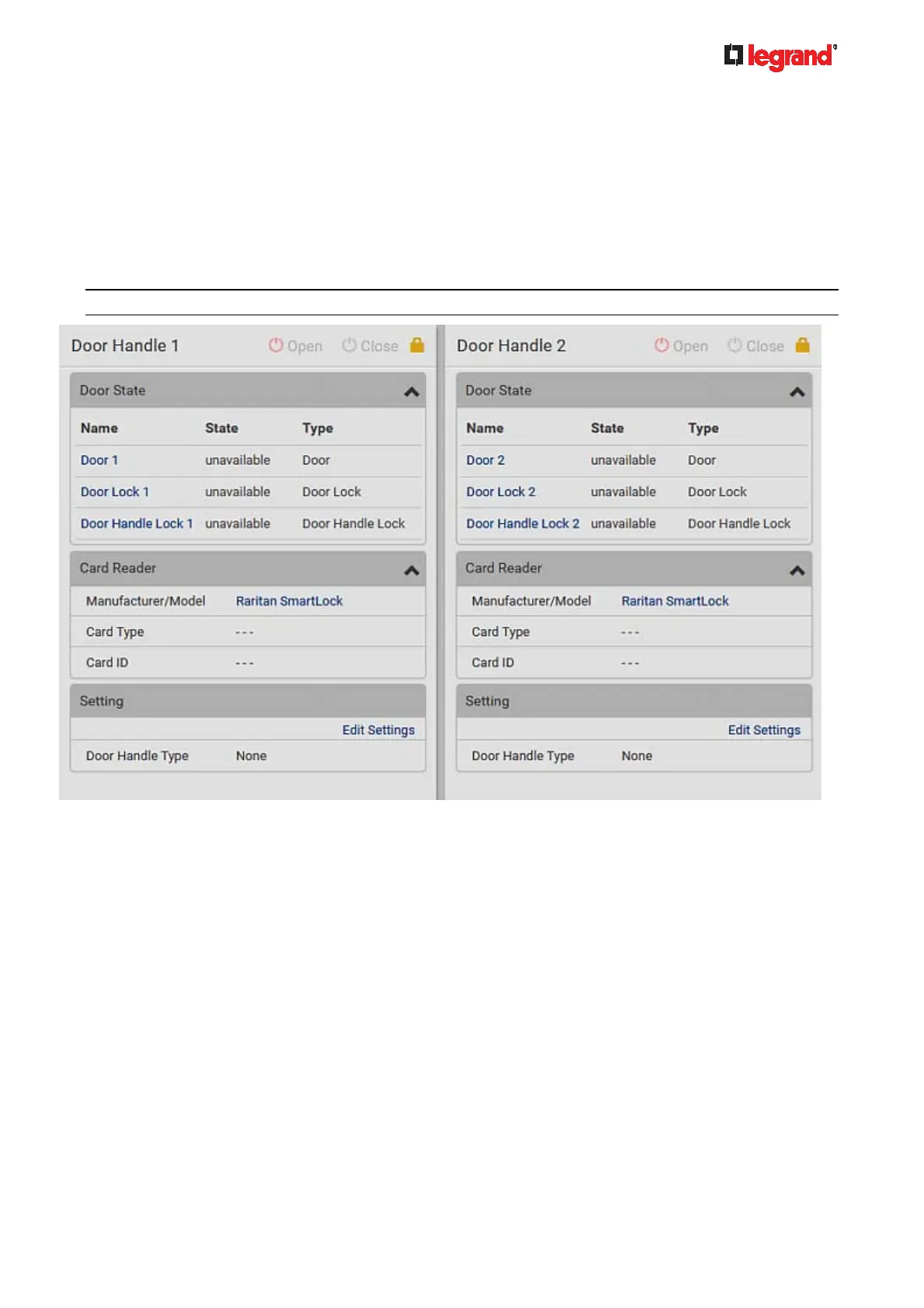Image resolution: width=924 pixels, height=1308 pixels.
Task: Collapse Door State section in Door Handle 1
Action: click(x=412, y=391)
